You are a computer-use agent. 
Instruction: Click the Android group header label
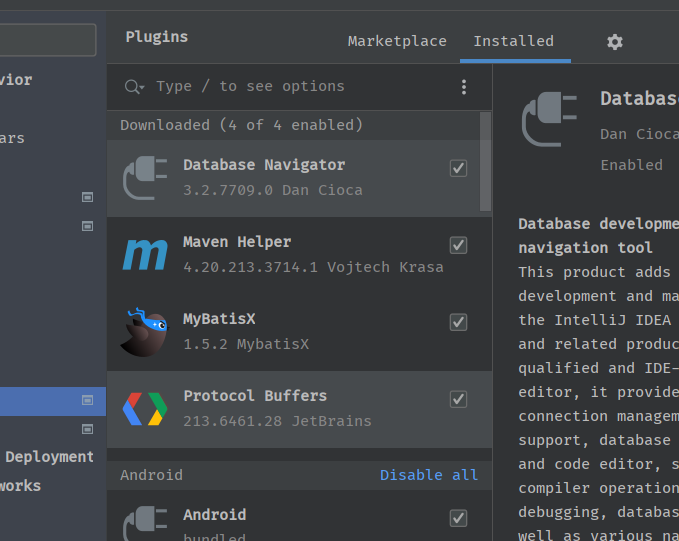pos(151,475)
